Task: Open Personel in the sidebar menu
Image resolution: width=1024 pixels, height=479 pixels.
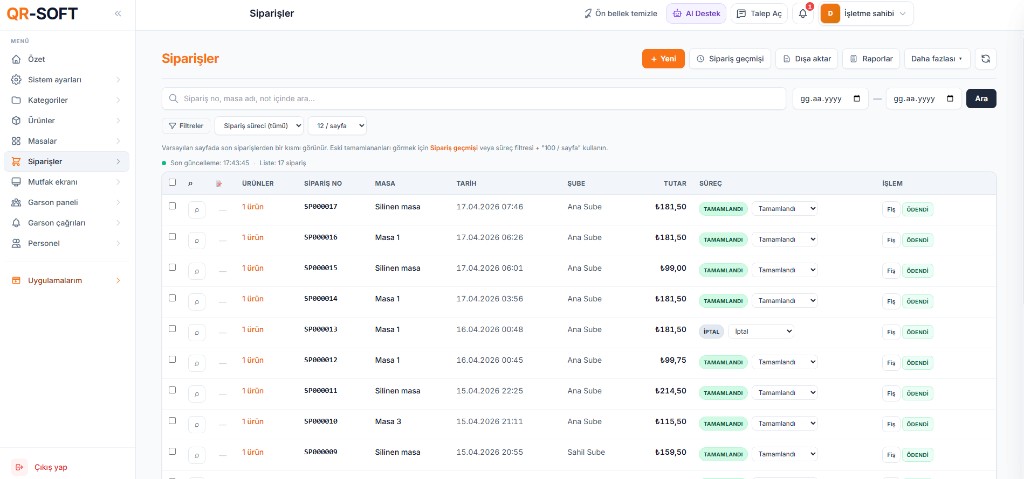Action: point(44,243)
